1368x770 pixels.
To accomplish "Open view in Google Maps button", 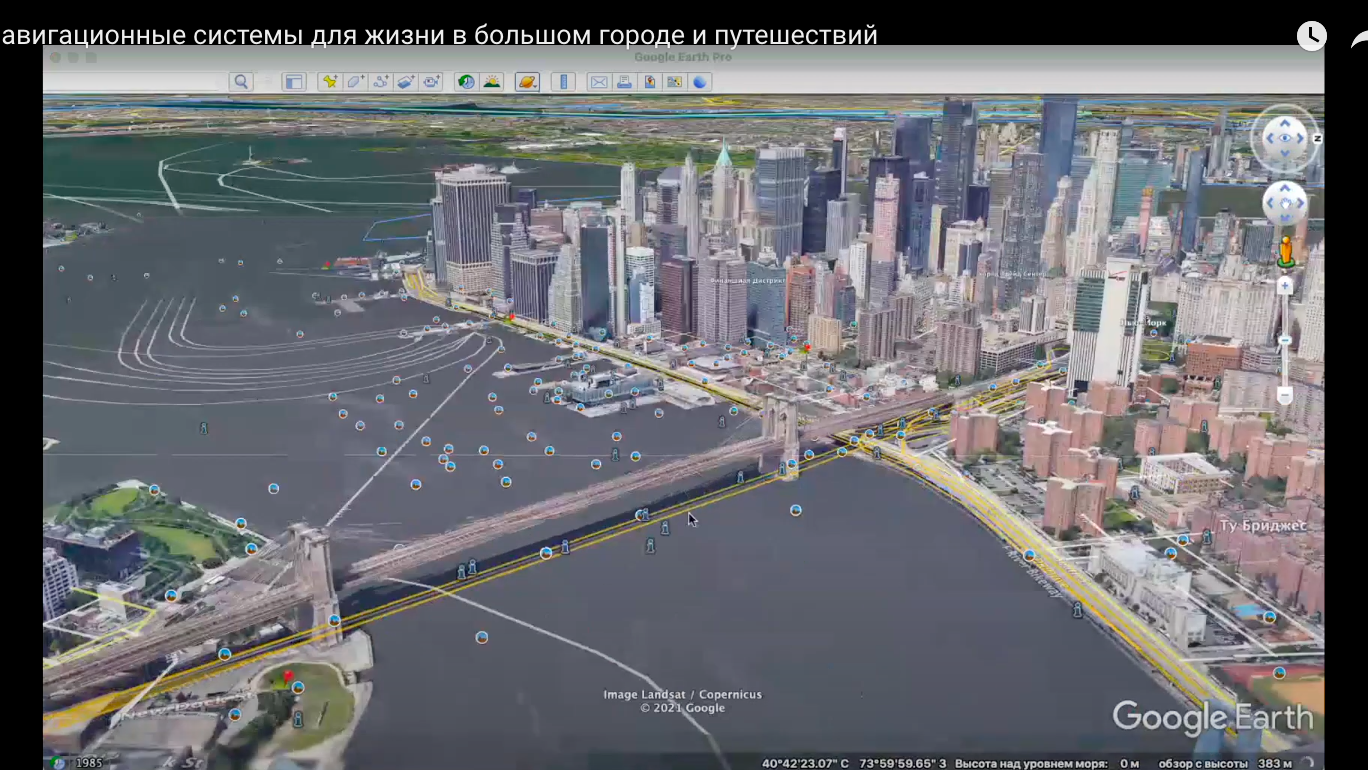I will [675, 82].
